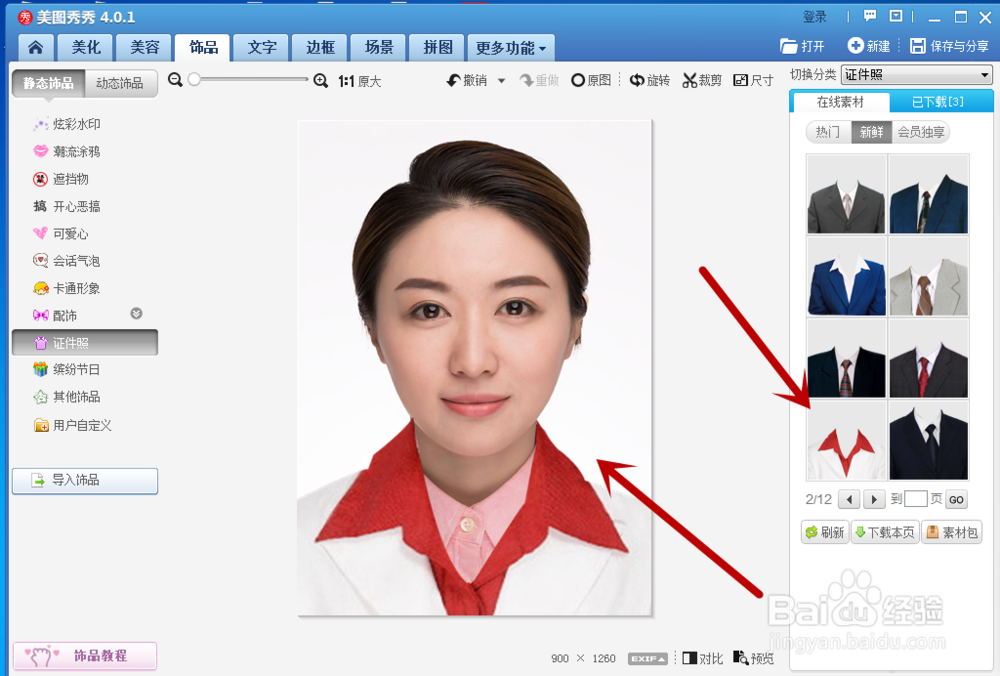Open the 尺寸 resize tool
1000x676 pixels.
753,80
